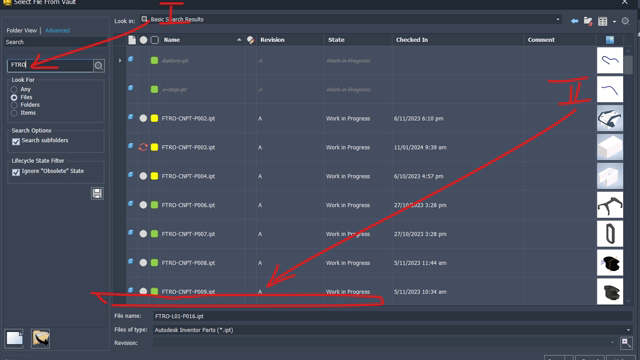This screenshot has height=360, width=640.
Task: Toggle Ignore Obsolete State checkbox
Action: (x=16, y=172)
